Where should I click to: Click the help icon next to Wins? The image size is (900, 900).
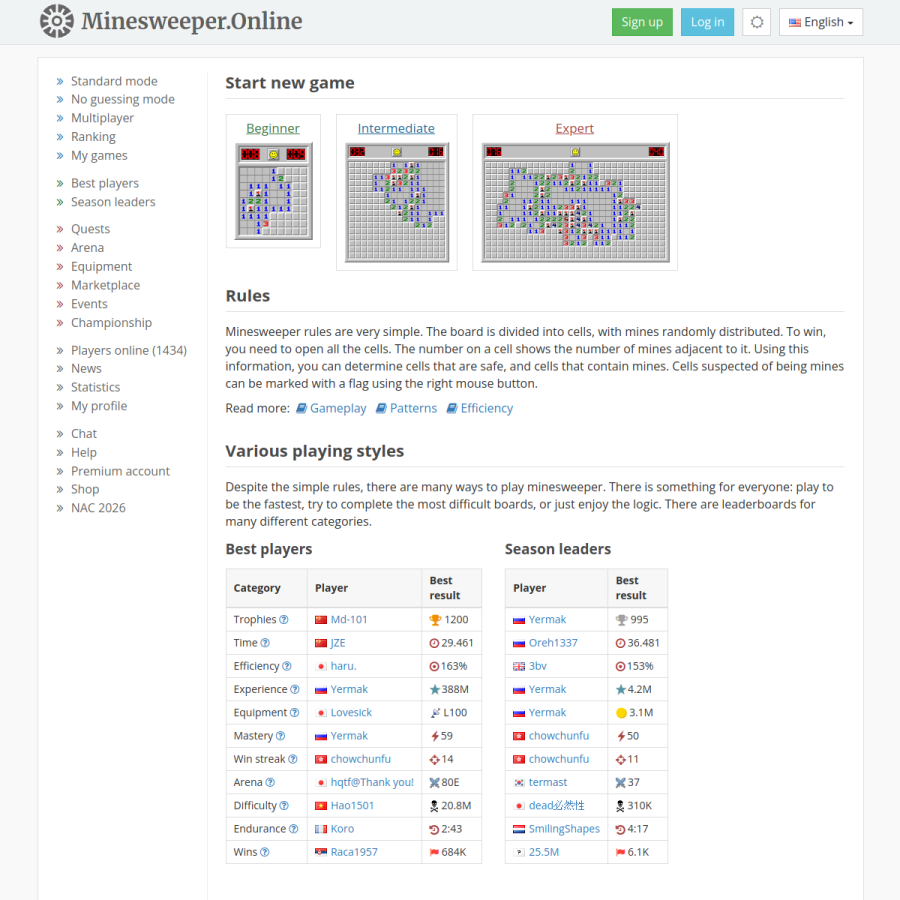click(265, 852)
